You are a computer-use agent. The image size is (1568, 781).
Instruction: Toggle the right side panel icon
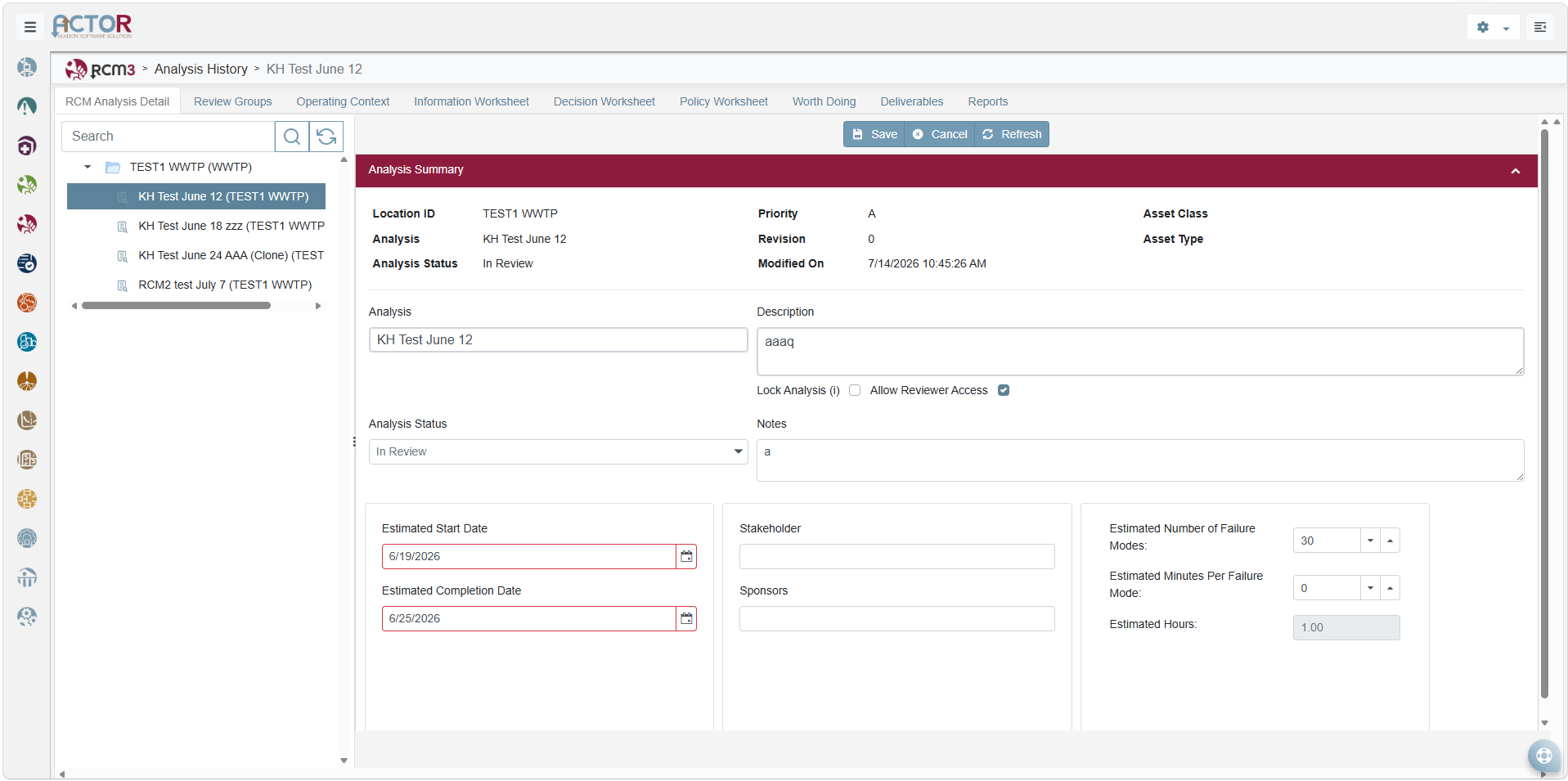pos(1540,27)
